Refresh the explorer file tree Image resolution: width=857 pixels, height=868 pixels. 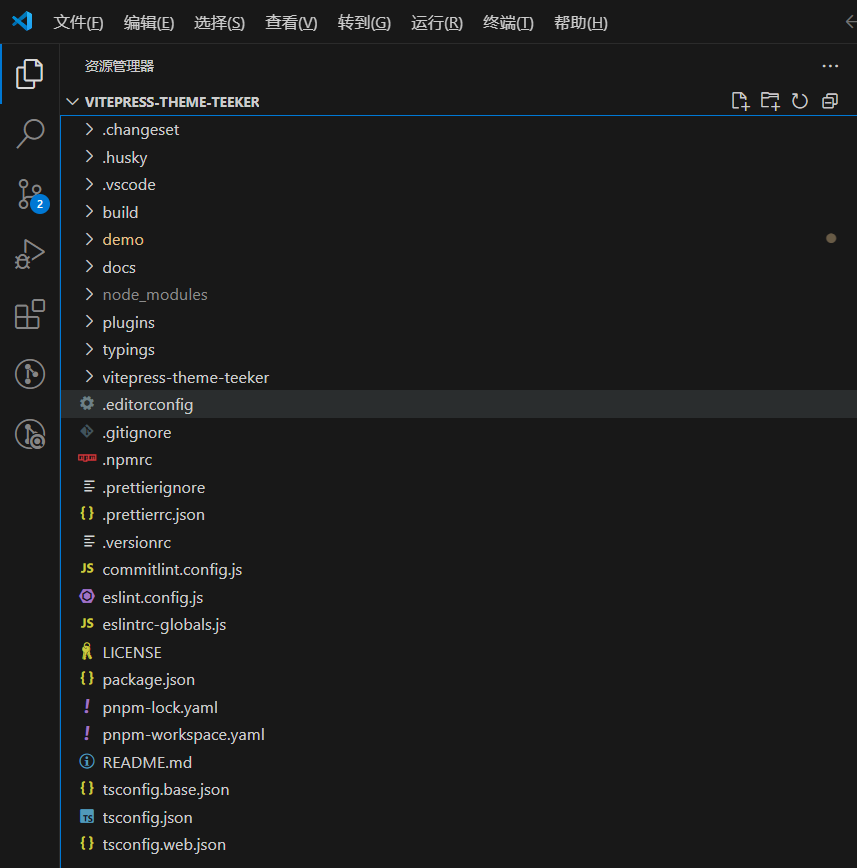pos(800,101)
